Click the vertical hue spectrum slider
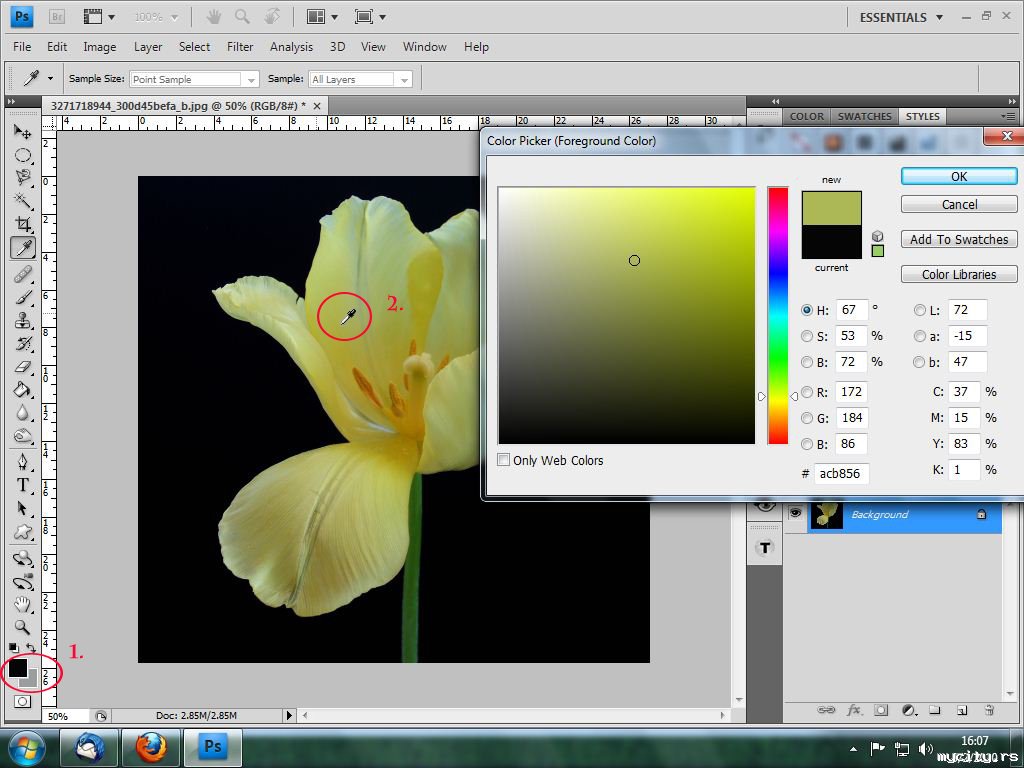The width and height of the screenshot is (1024, 768). coord(777,315)
